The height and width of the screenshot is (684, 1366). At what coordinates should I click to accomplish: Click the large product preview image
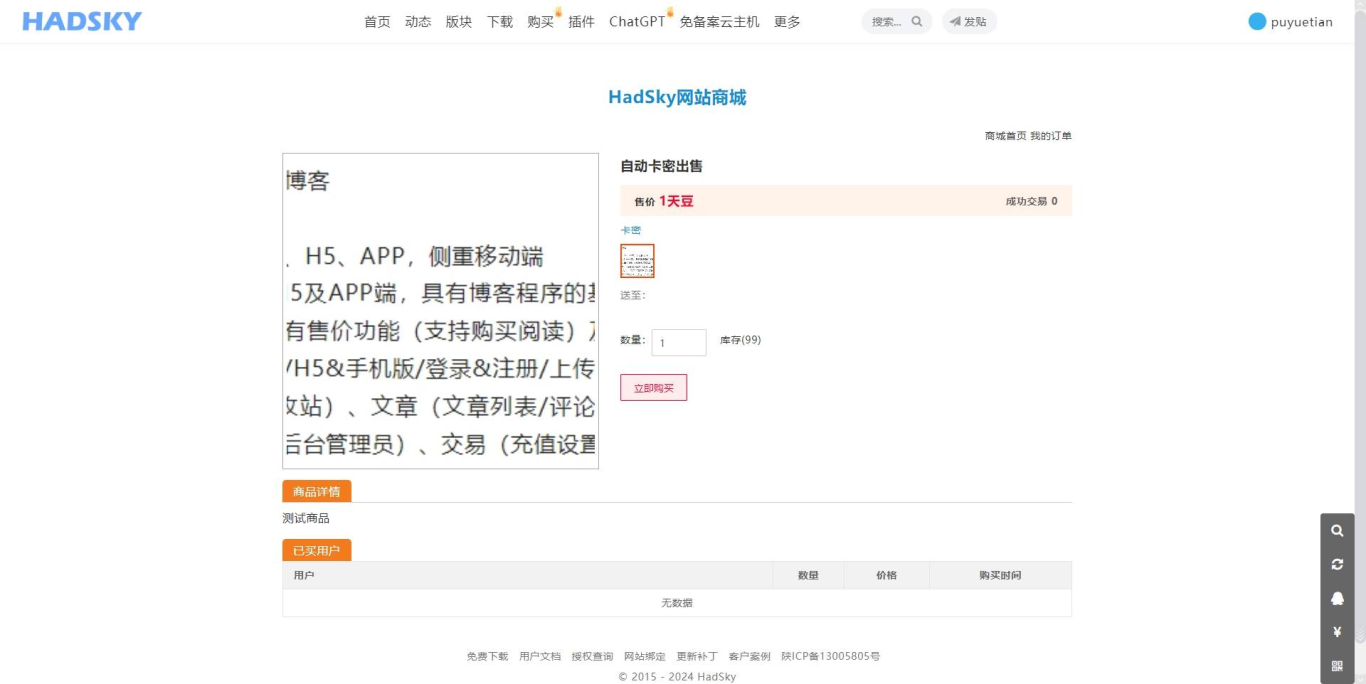point(441,311)
